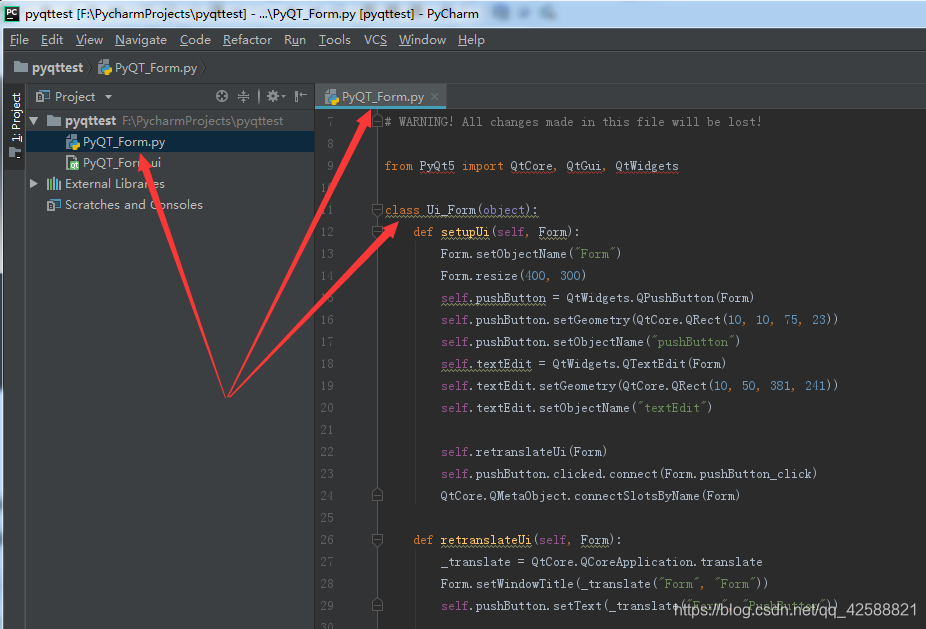
Task: Open the File menu
Action: (19, 40)
